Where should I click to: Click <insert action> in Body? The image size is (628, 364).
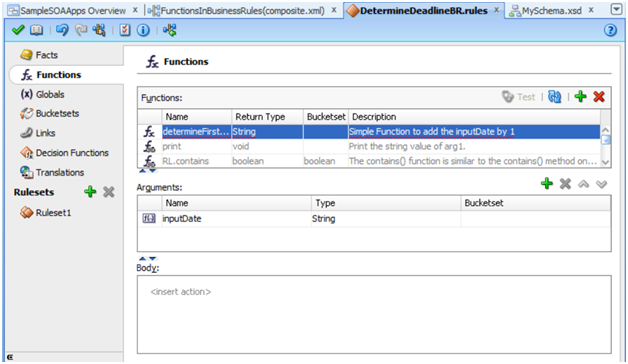pyautogui.click(x=181, y=292)
